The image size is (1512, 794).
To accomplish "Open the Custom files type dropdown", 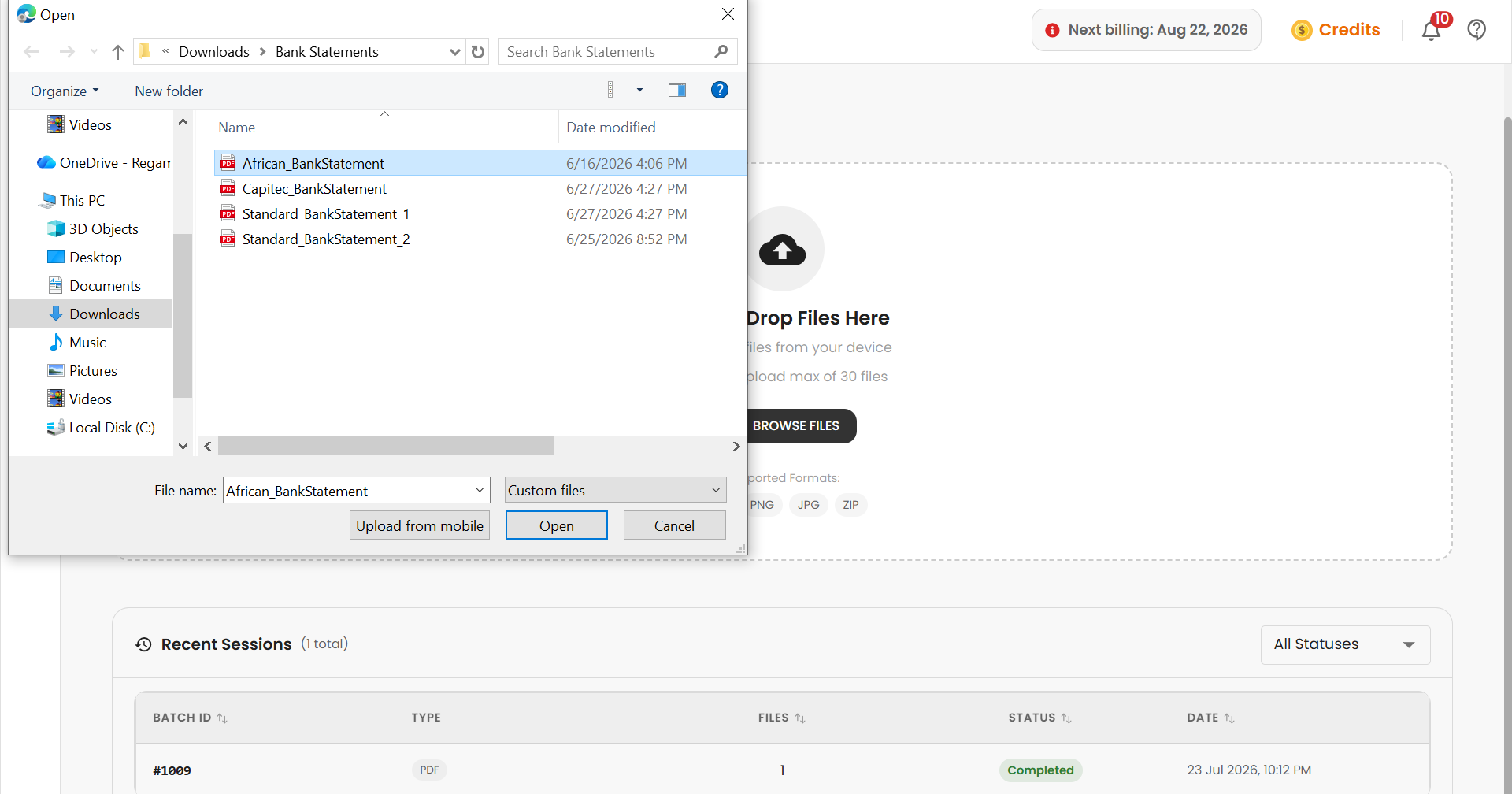I will coord(615,490).
